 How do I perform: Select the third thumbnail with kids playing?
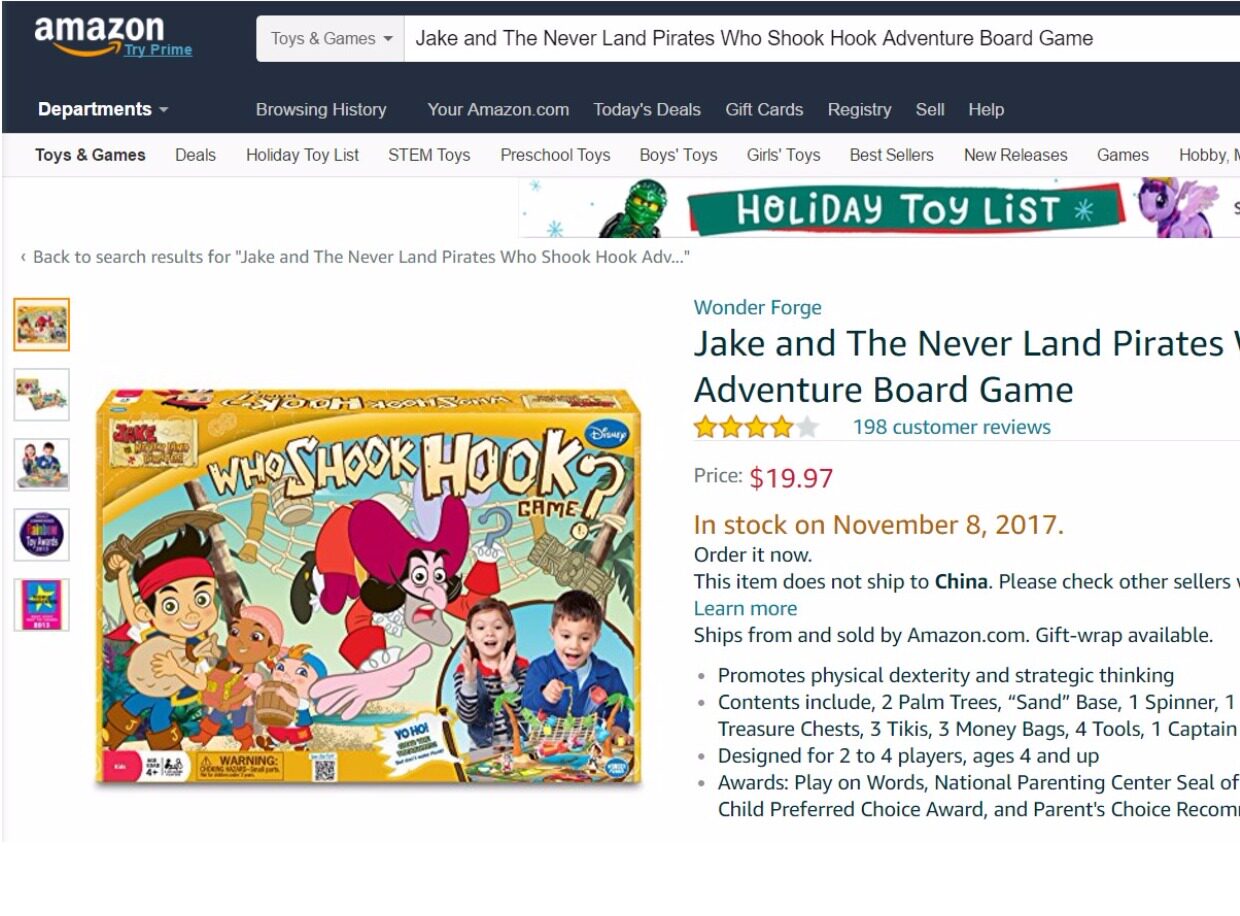[x=41, y=464]
